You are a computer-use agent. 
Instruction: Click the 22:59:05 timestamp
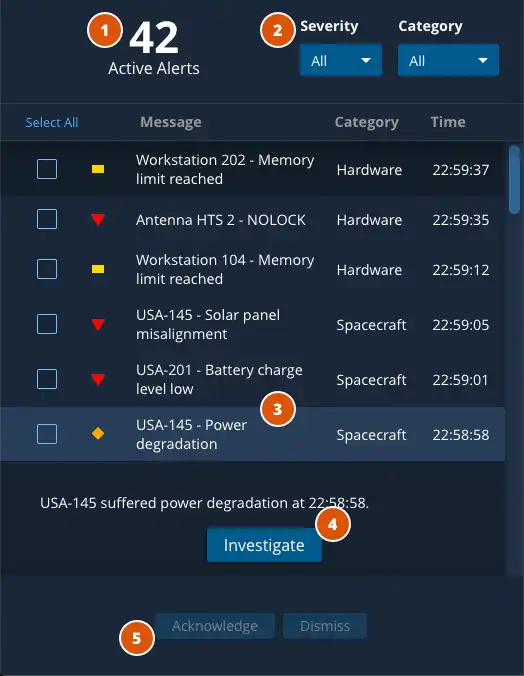461,325
